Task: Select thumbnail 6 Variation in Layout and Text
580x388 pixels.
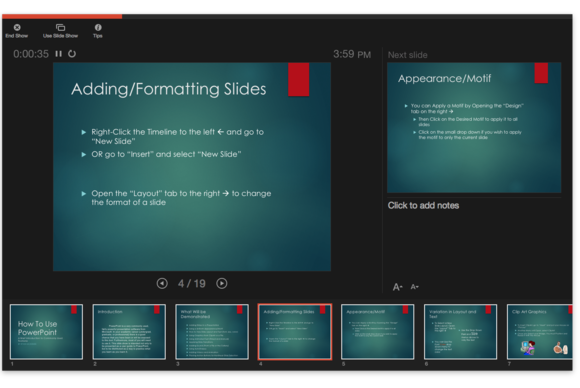Action: click(460, 332)
